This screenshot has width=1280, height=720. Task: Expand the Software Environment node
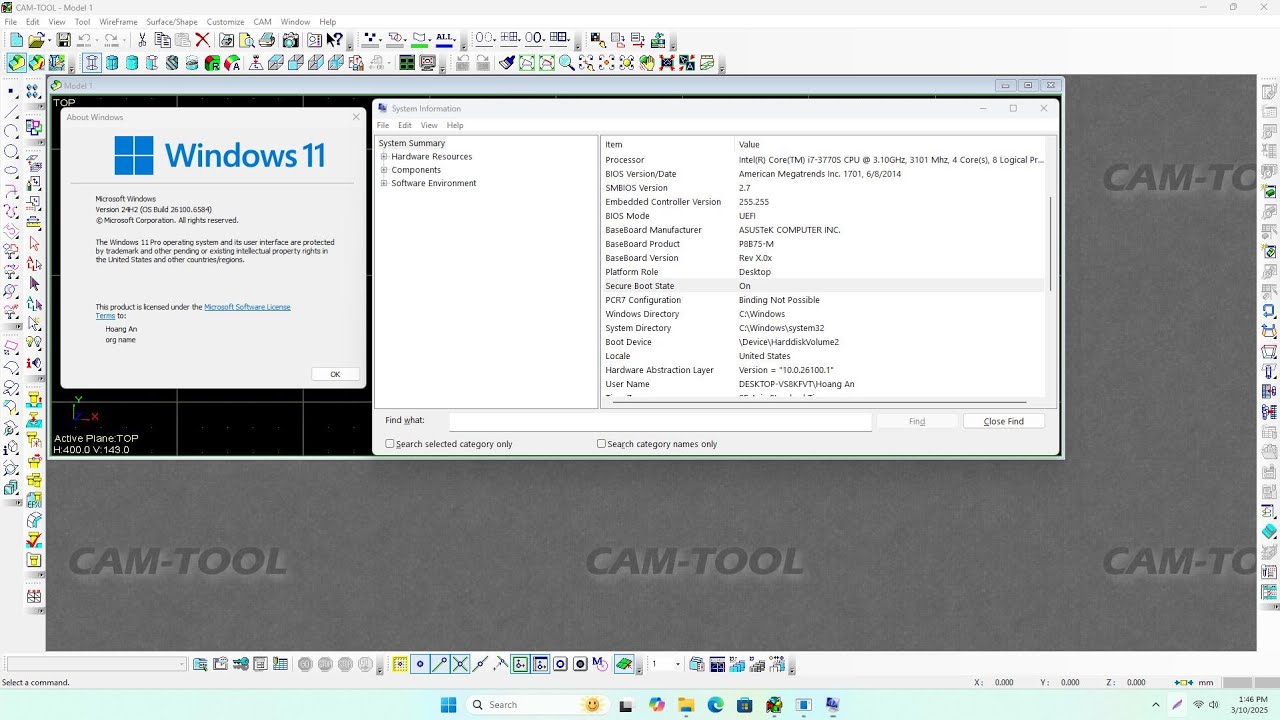tap(384, 183)
